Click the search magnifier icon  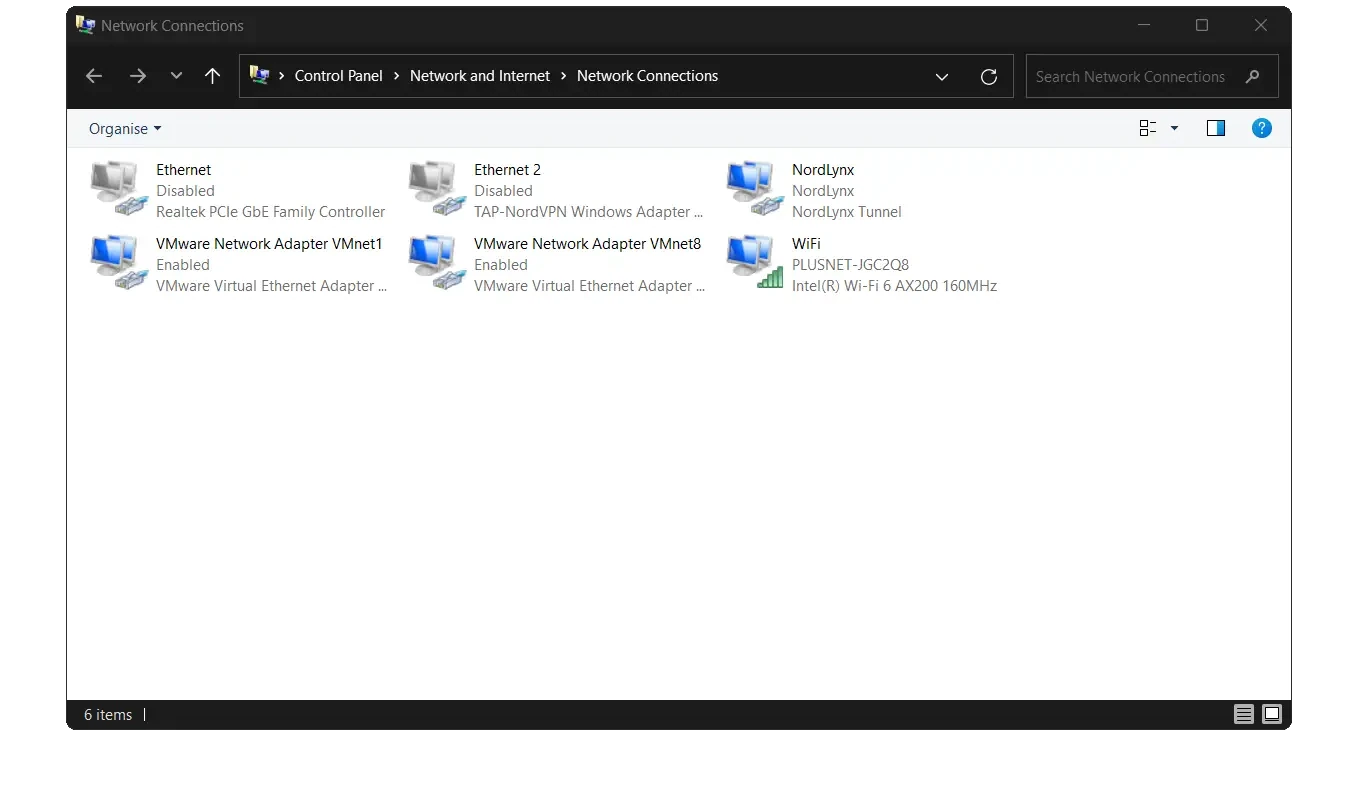[x=1252, y=76]
